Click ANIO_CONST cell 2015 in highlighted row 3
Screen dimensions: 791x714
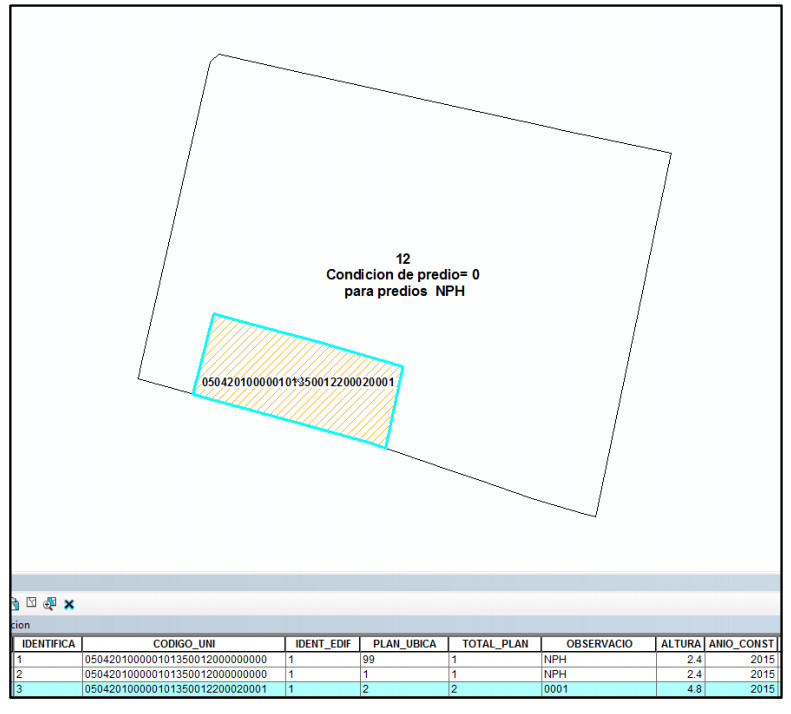click(741, 689)
